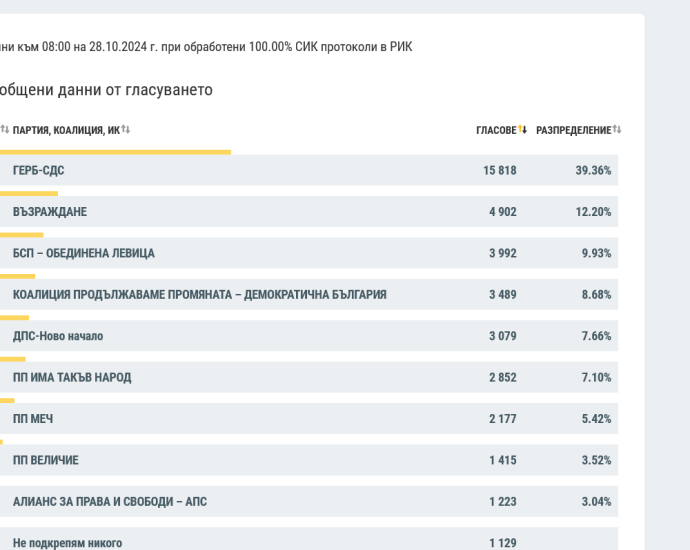Click the 12.20% share value

pyautogui.click(x=593, y=212)
